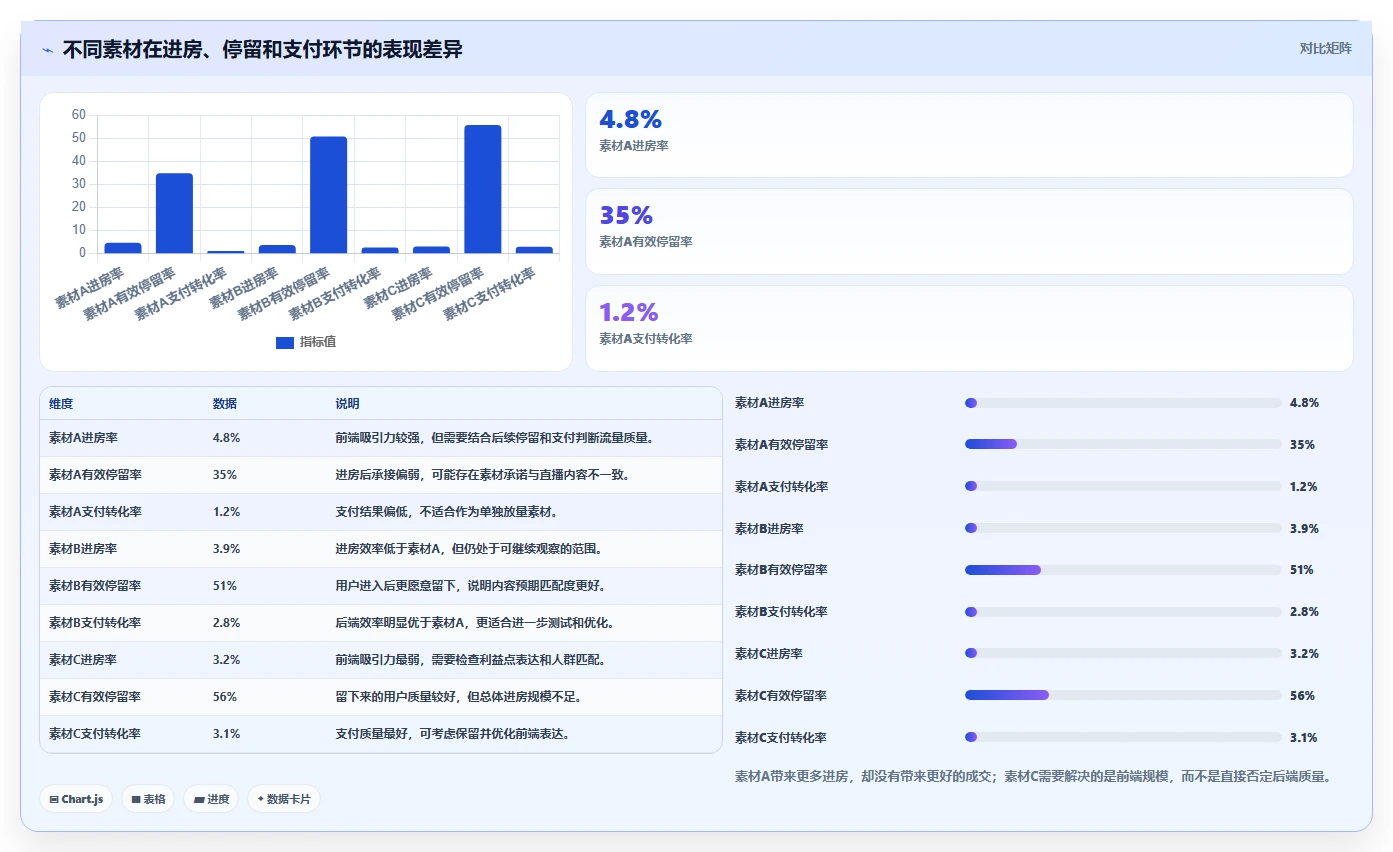The image size is (1393, 852).
Task: Click the 说明 column header in the table
Action: click(347, 404)
